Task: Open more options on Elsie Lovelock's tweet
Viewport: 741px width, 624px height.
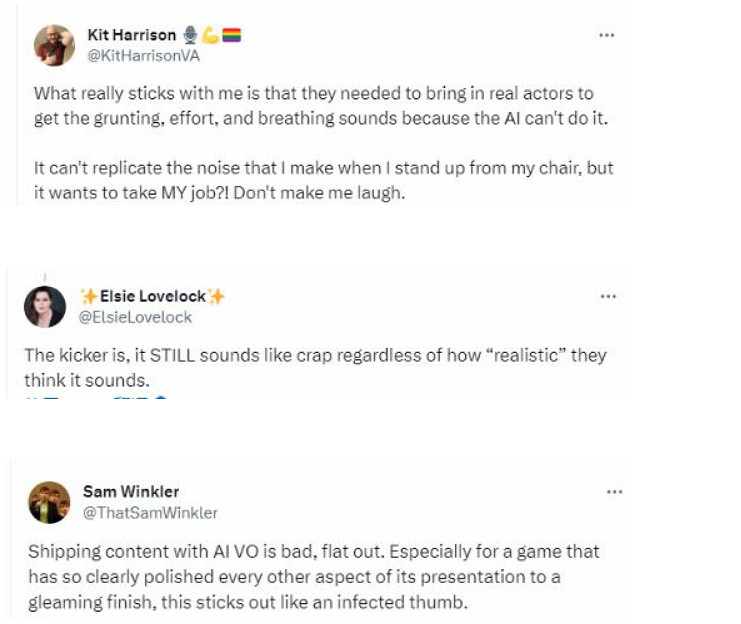Action: pyautogui.click(x=606, y=297)
